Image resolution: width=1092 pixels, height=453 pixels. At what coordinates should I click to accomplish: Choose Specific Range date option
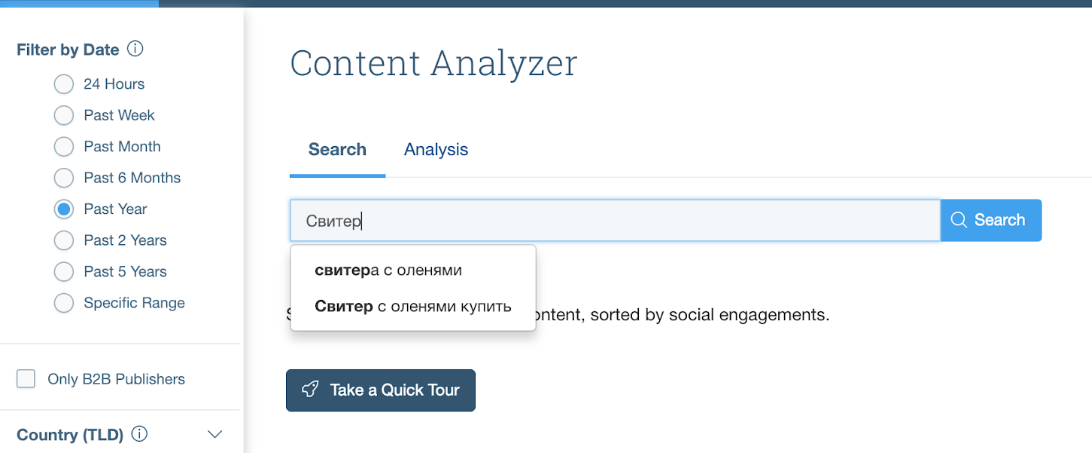pos(64,302)
